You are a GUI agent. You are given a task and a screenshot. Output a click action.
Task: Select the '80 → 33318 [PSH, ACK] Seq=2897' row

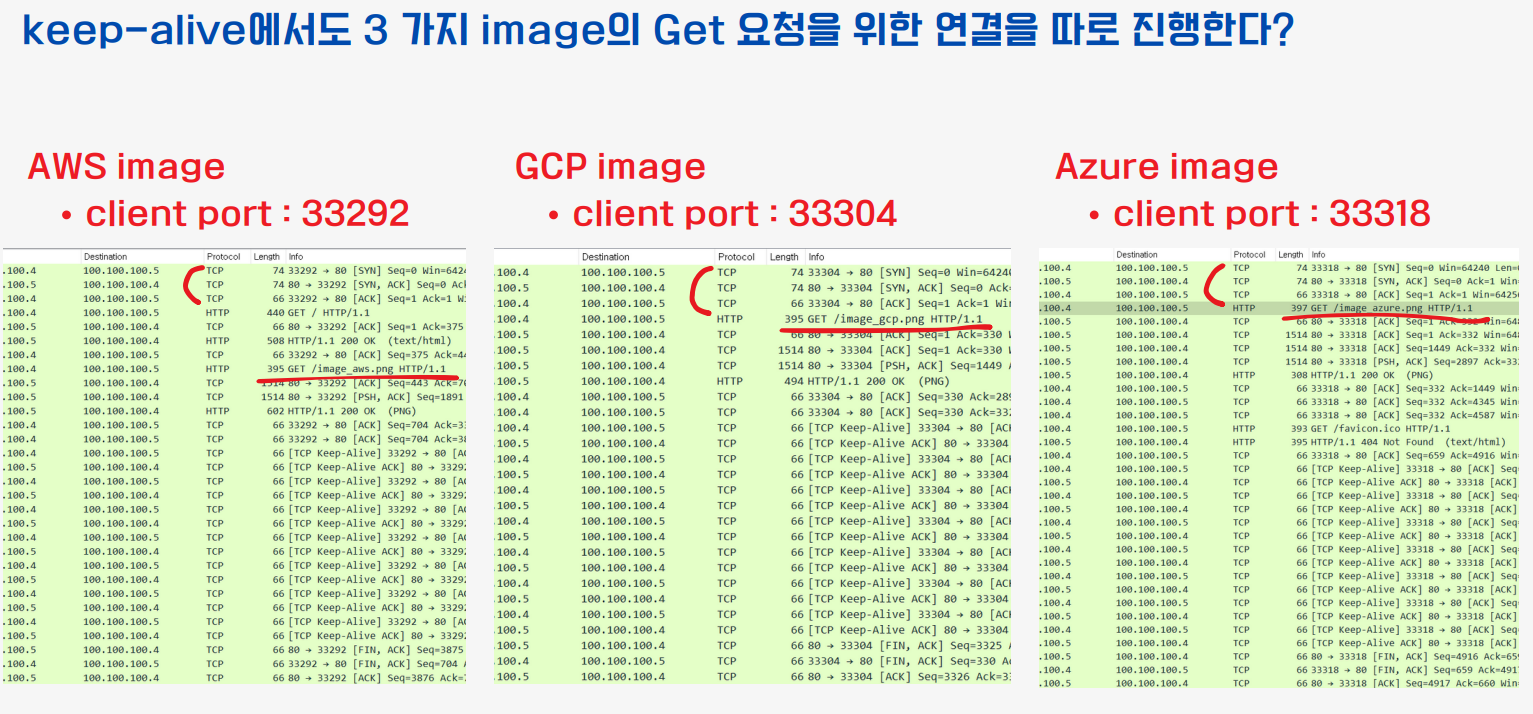1279,362
